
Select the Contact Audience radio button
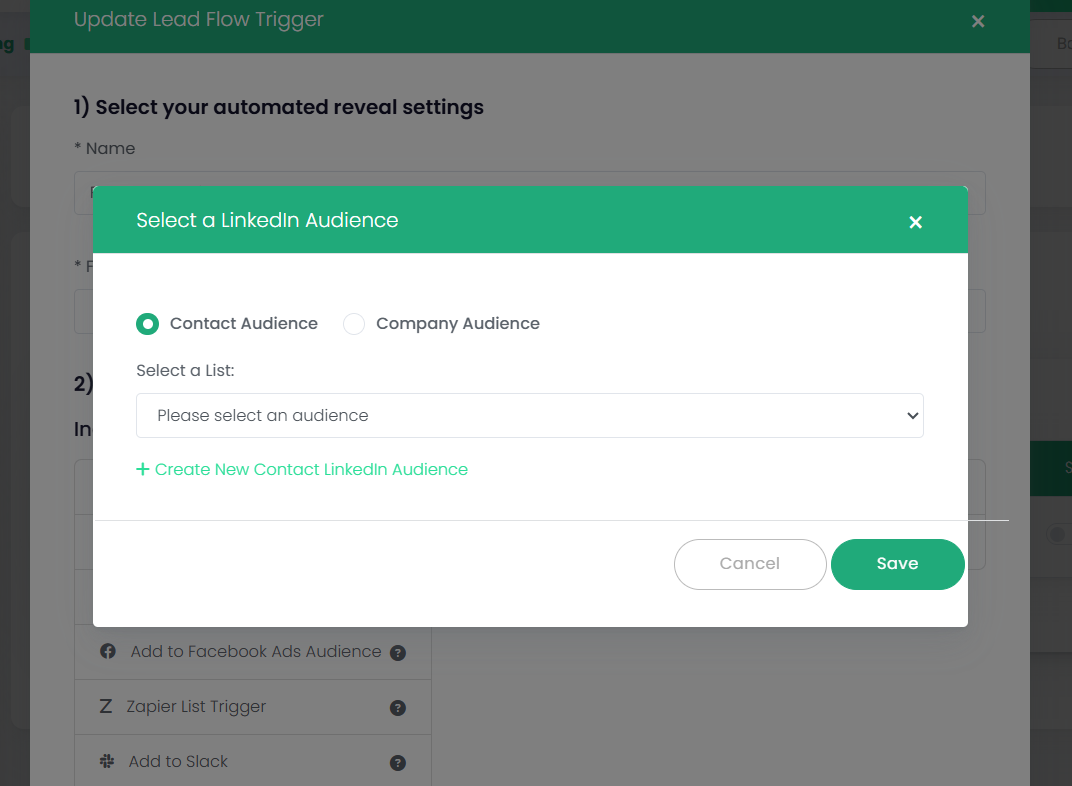point(148,324)
